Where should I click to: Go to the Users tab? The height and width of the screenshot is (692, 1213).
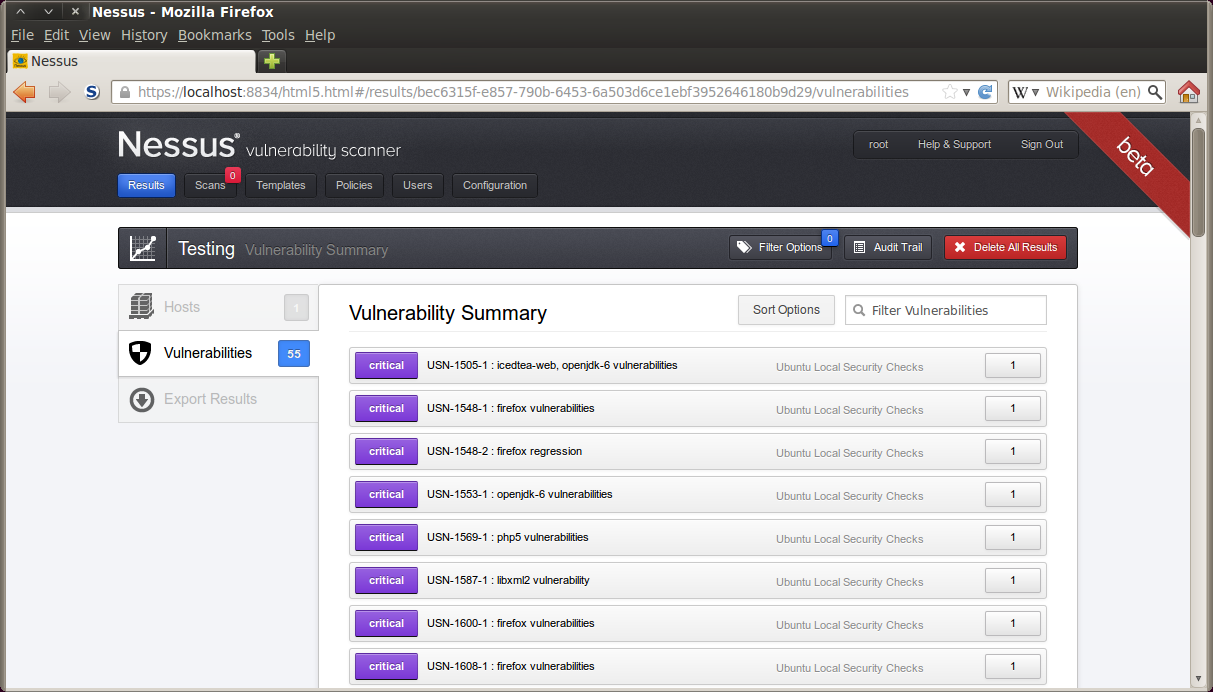[x=418, y=185]
